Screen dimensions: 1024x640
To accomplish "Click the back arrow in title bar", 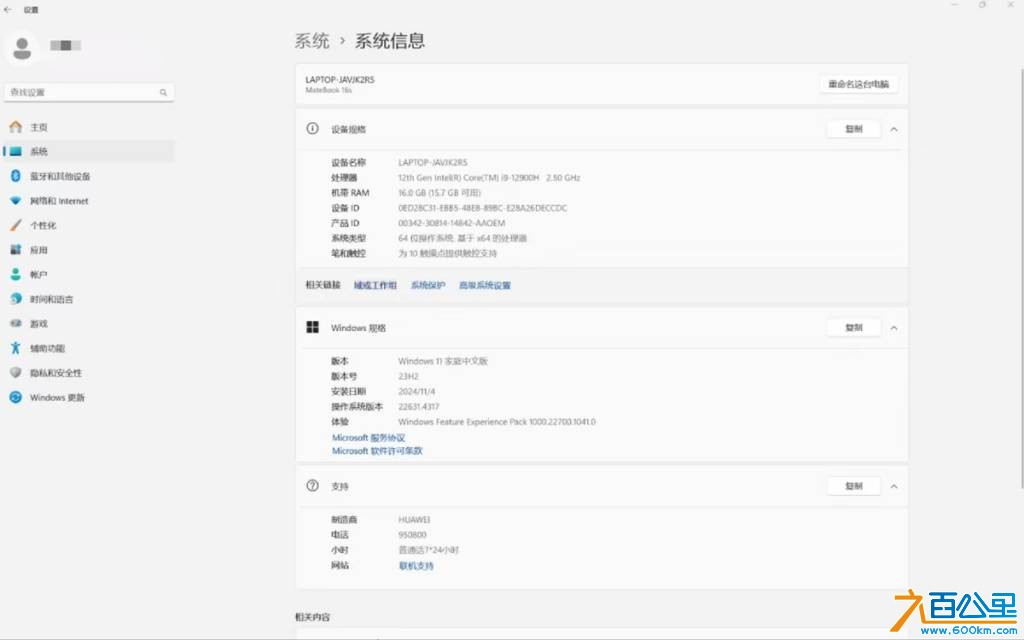I will pyautogui.click(x=8, y=10).
